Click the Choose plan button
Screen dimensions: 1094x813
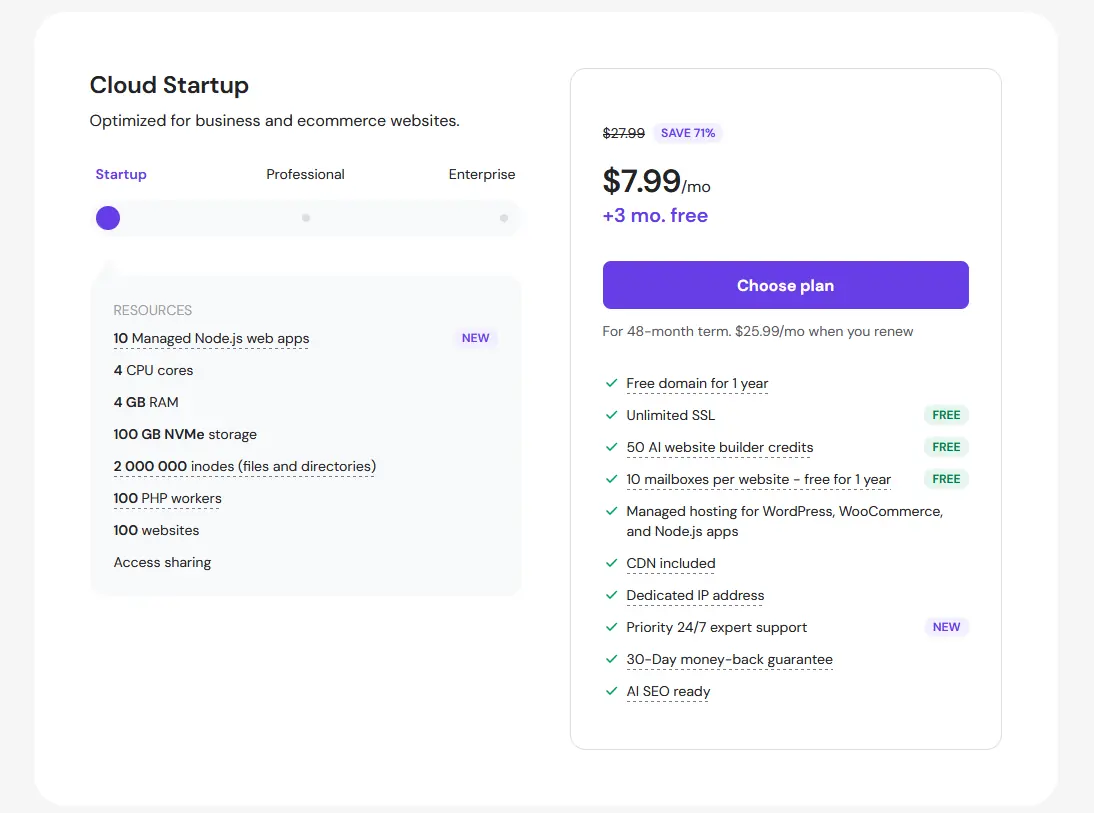coord(785,285)
